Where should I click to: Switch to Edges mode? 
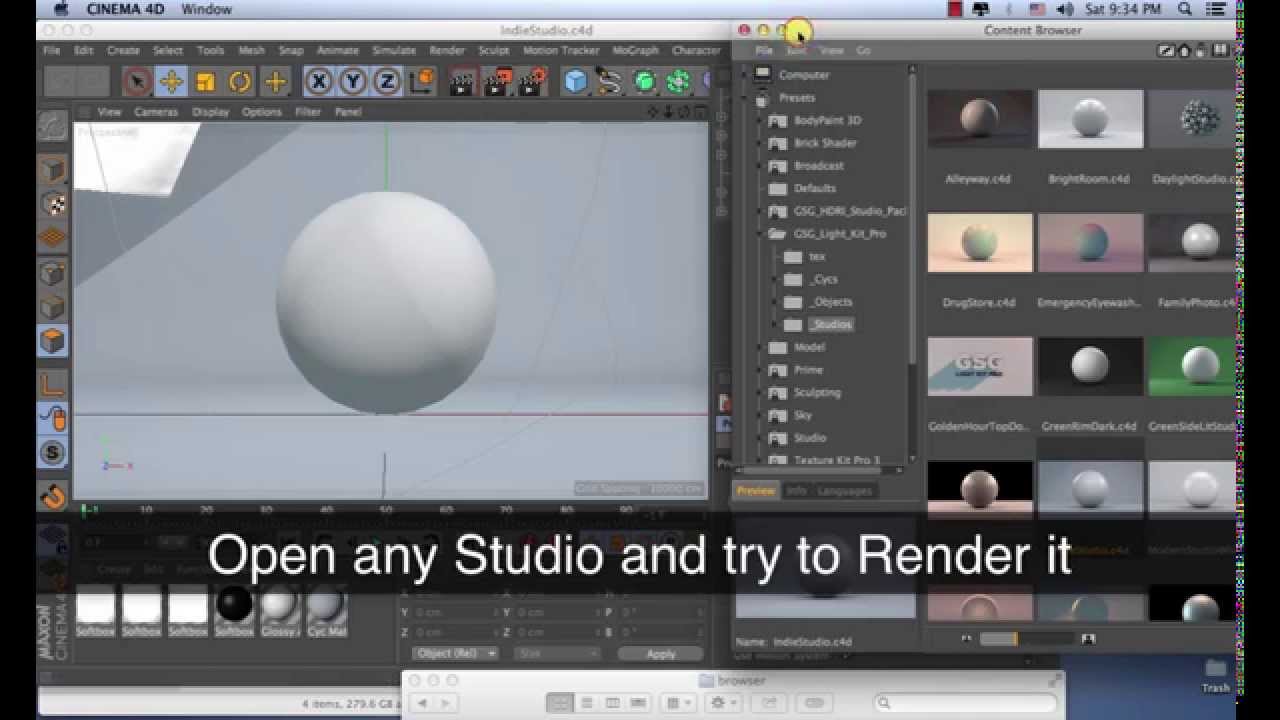click(x=53, y=307)
